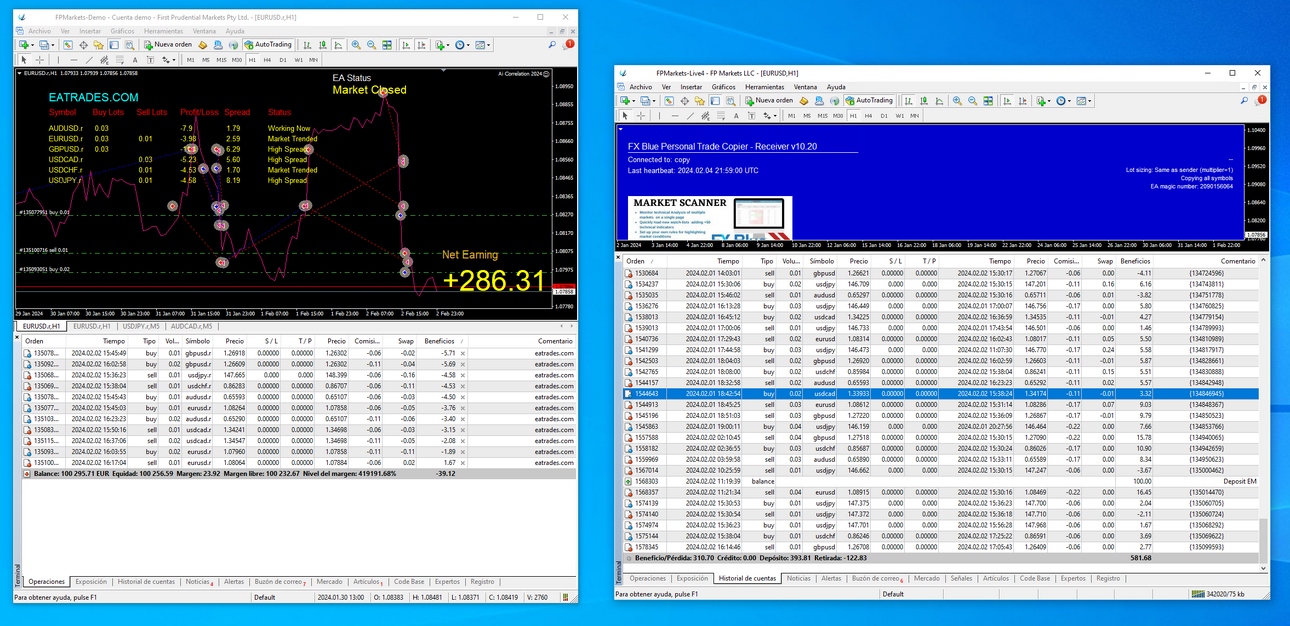Open templates dropdown in FPMarkets-Live4 toolbar

(x=1084, y=100)
